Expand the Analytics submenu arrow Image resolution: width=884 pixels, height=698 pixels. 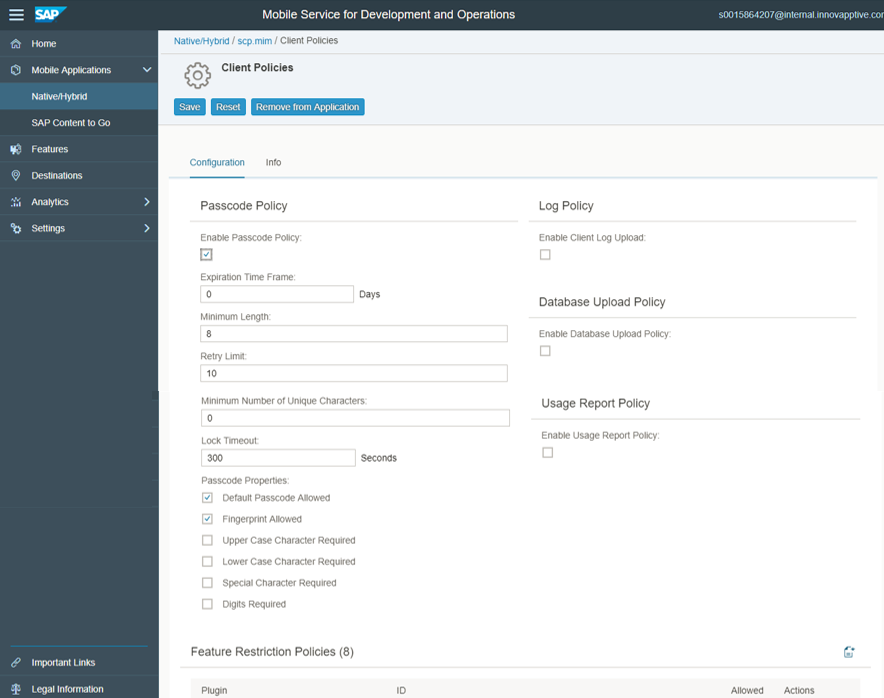tap(147, 202)
